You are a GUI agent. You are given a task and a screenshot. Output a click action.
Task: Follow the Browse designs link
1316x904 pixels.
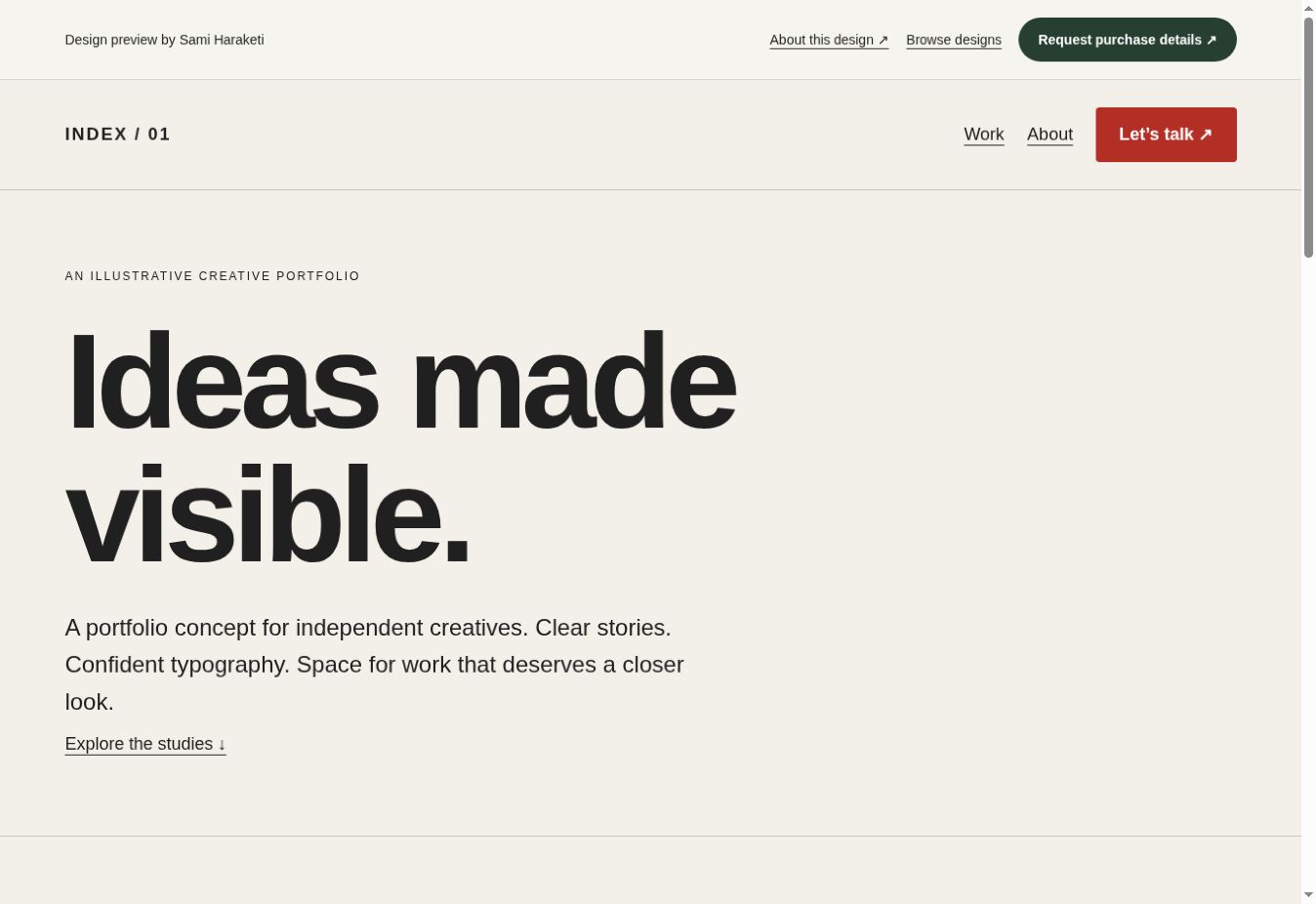pos(954,40)
